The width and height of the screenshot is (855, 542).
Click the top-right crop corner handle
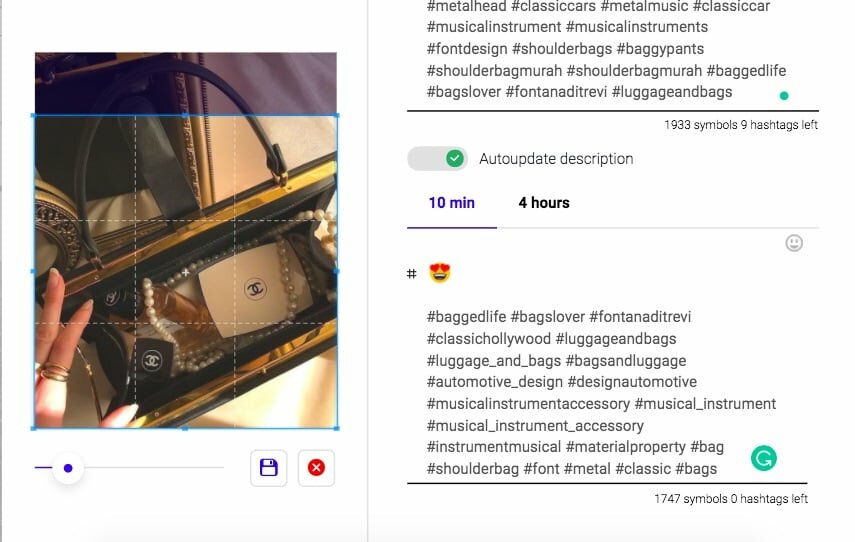(336, 116)
